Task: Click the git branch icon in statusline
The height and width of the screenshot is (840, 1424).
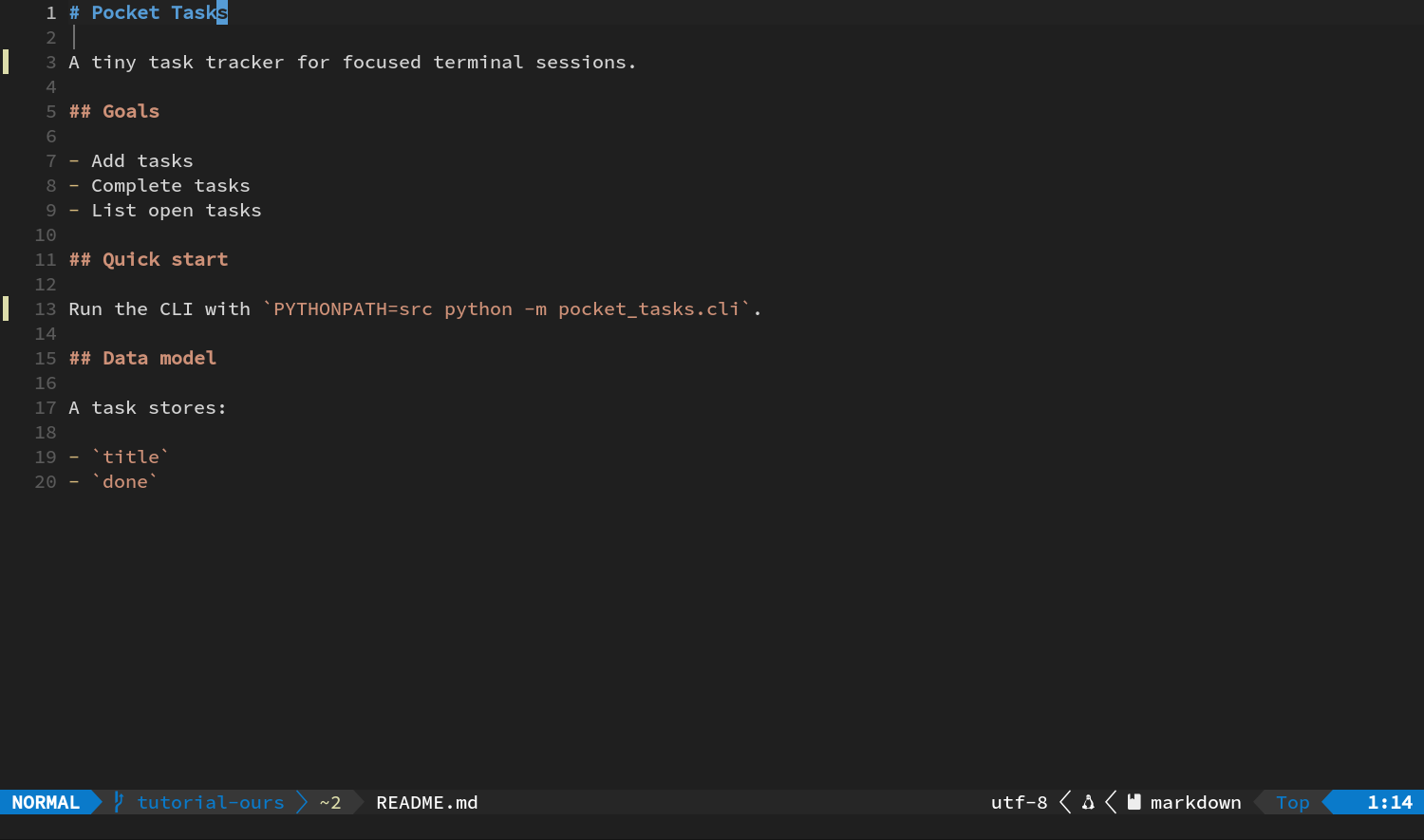Action: click(x=119, y=802)
